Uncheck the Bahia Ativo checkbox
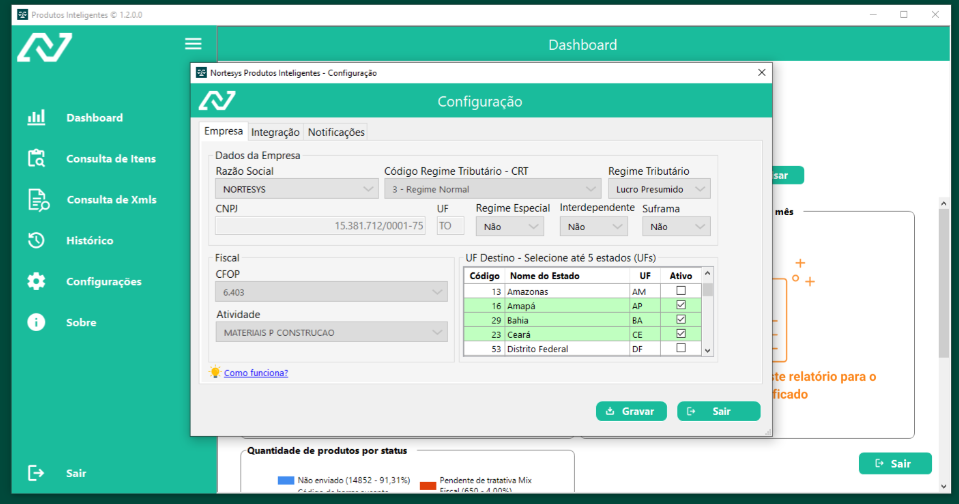Screen dimensions: 959x504 point(681,320)
